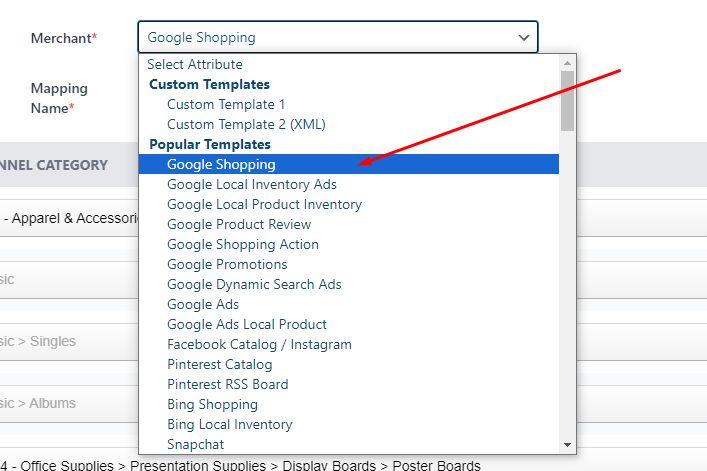Click the Merchant field label
The height and width of the screenshot is (471, 707).
click(x=64, y=38)
